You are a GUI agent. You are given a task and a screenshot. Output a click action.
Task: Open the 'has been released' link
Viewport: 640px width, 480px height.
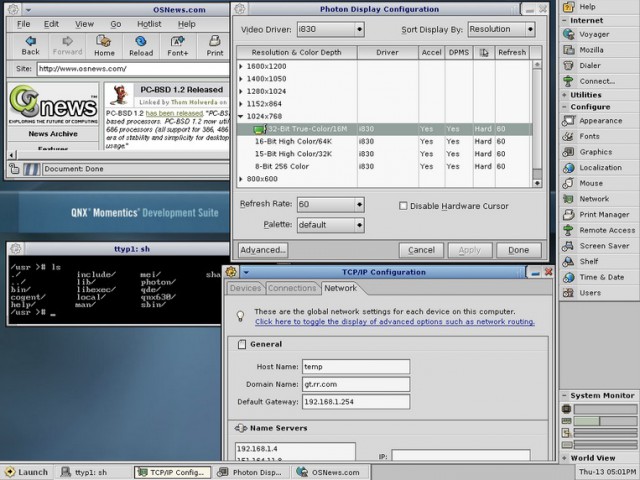click(174, 113)
